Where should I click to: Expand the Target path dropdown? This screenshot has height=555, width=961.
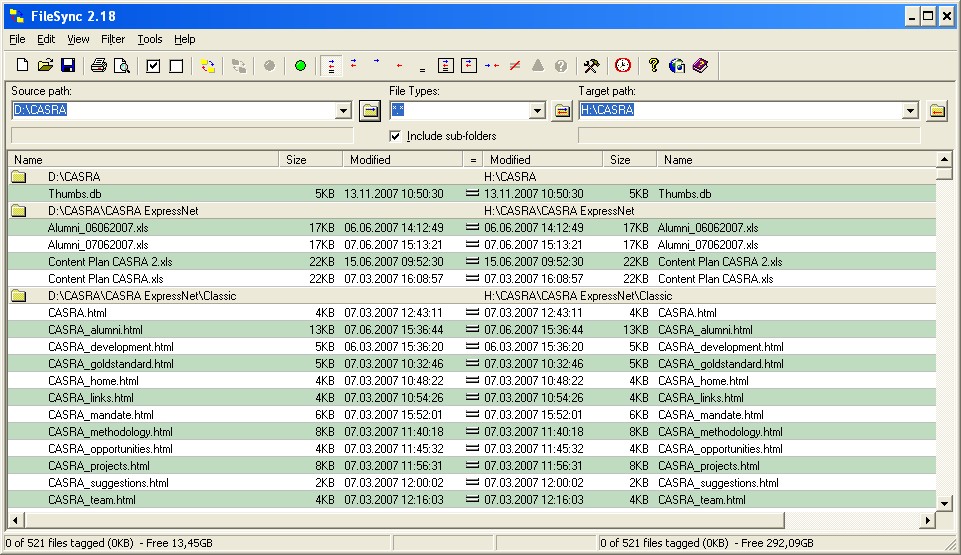click(910, 111)
